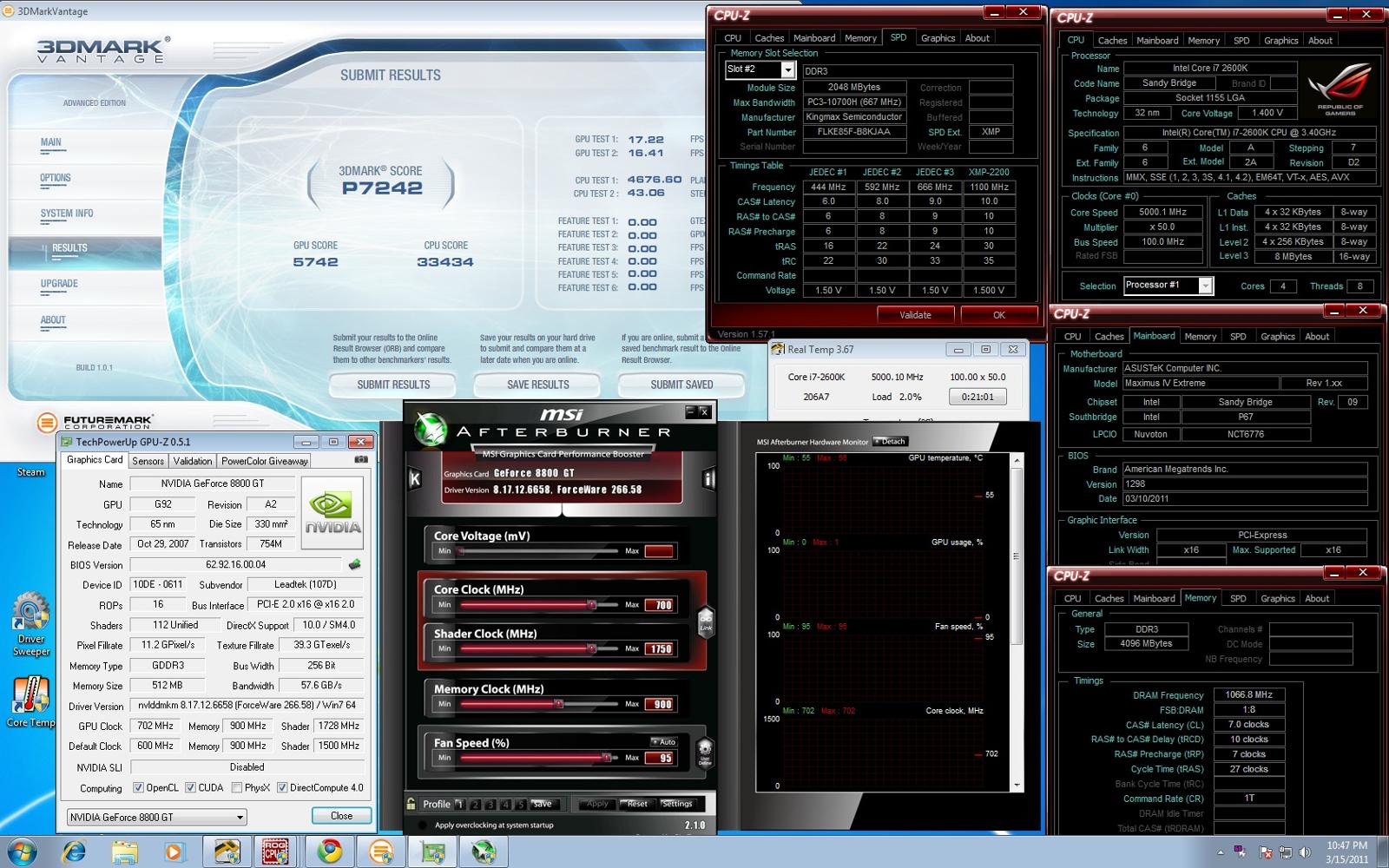This screenshot has height=868, width=1389.
Task: Open the Core Temp desktop icon
Action: point(30,701)
